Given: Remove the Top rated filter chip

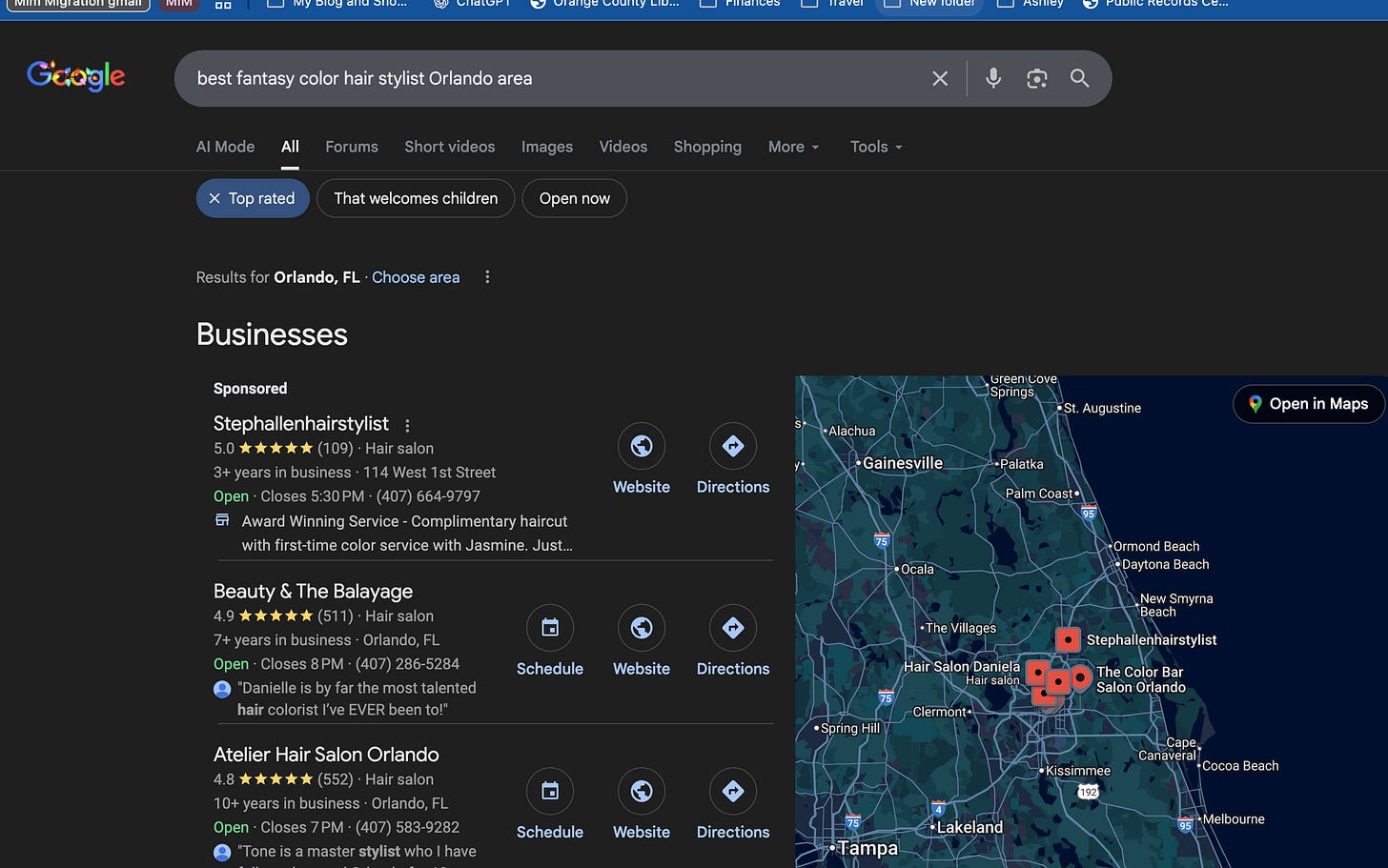Looking at the screenshot, I should point(253,198).
